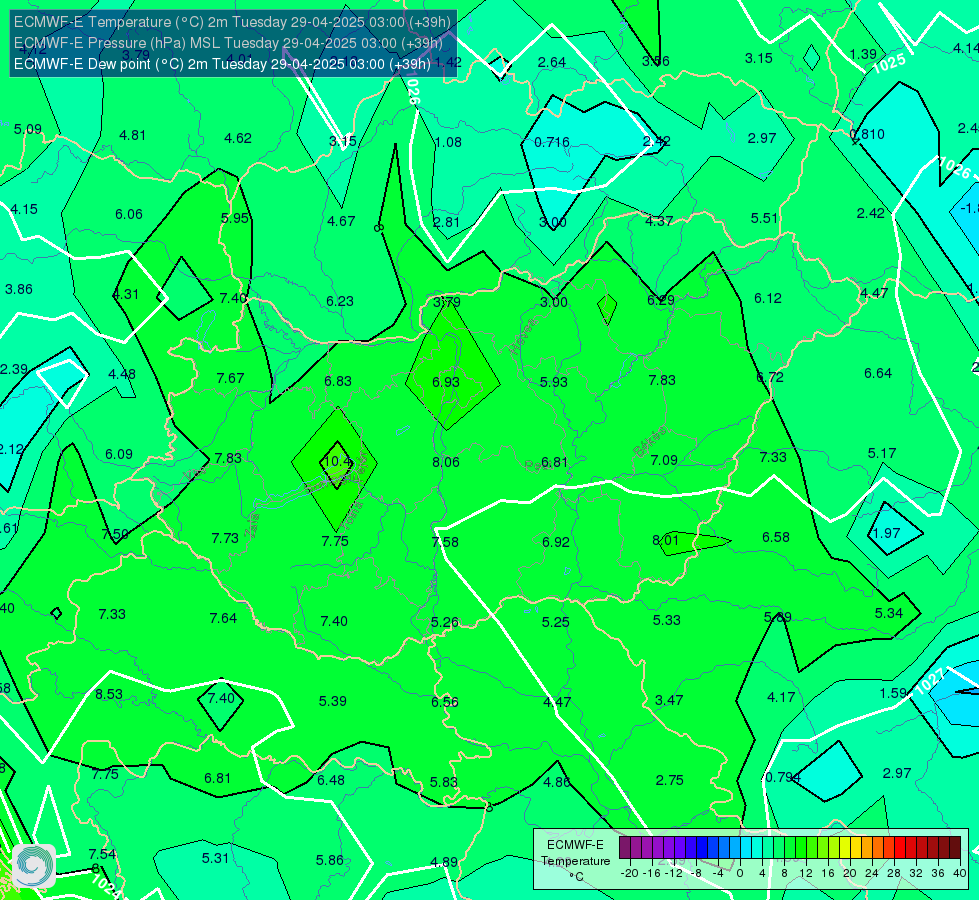Click the 6.64 temperature value

[x=878, y=373]
